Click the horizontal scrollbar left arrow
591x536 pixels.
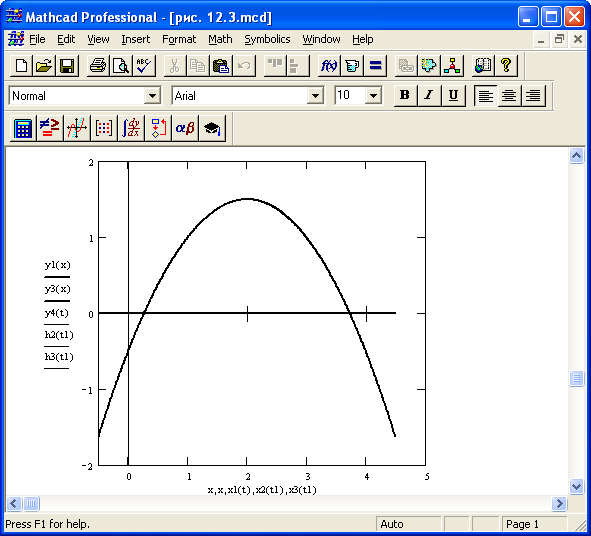click(x=14, y=503)
